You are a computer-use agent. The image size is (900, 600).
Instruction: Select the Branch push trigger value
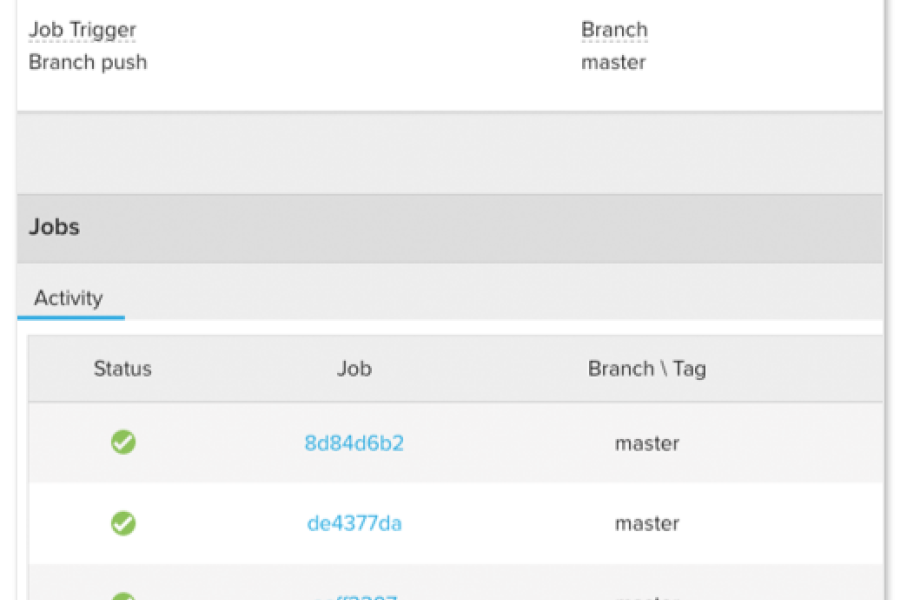tap(88, 62)
